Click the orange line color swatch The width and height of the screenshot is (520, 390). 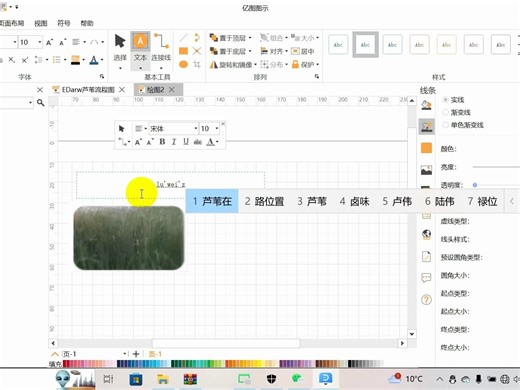click(426, 148)
